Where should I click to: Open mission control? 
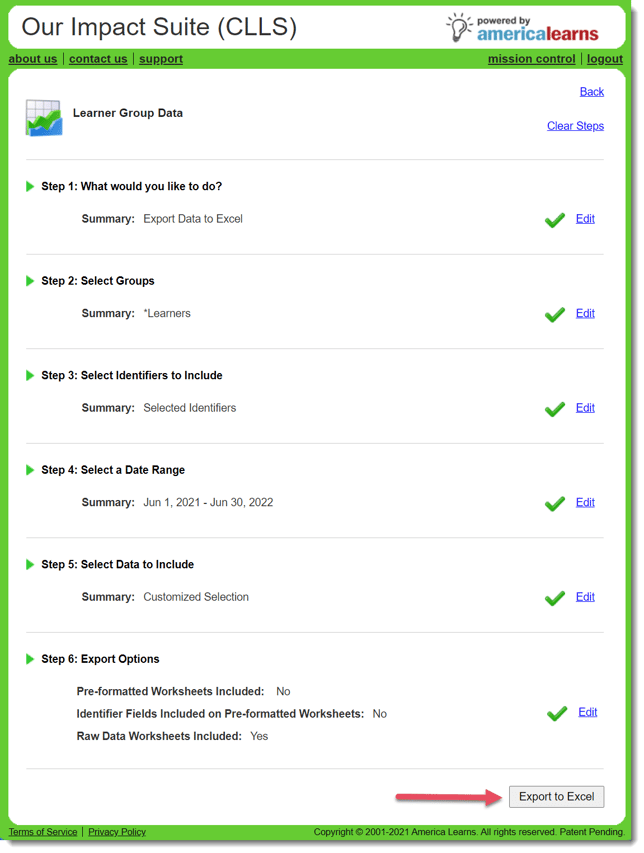pyautogui.click(x=531, y=59)
